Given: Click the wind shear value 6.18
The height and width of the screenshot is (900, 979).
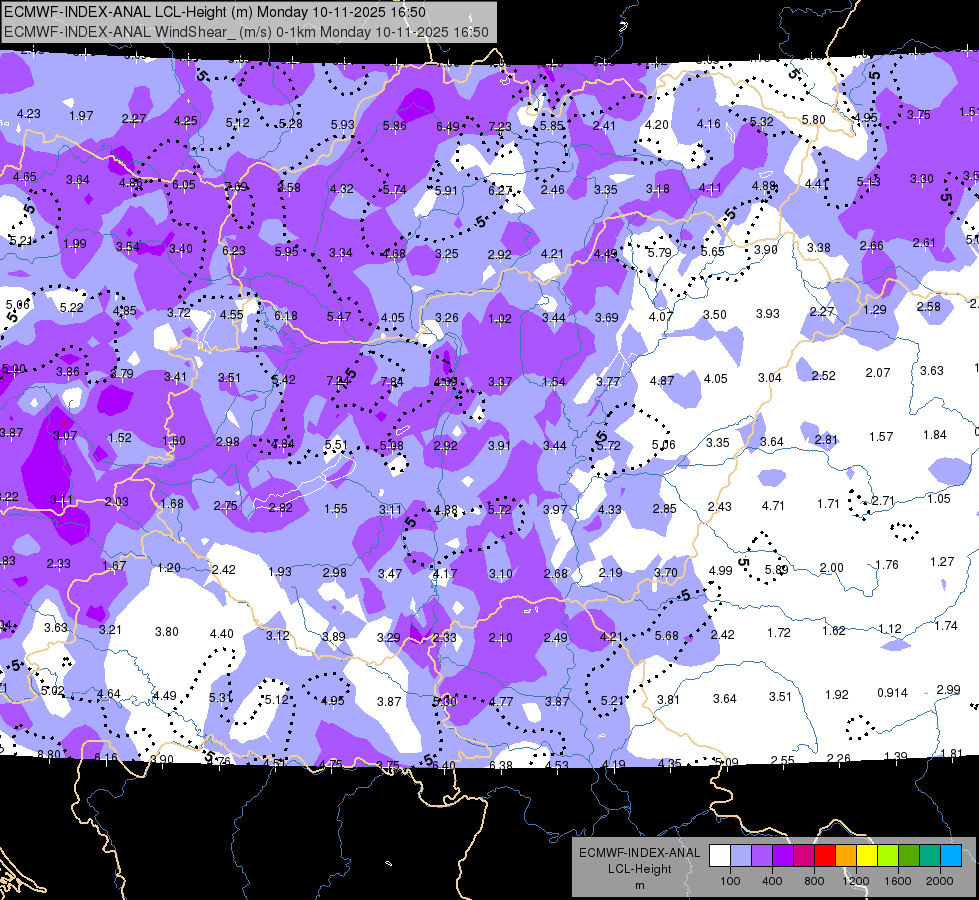Looking at the screenshot, I should tap(285, 315).
